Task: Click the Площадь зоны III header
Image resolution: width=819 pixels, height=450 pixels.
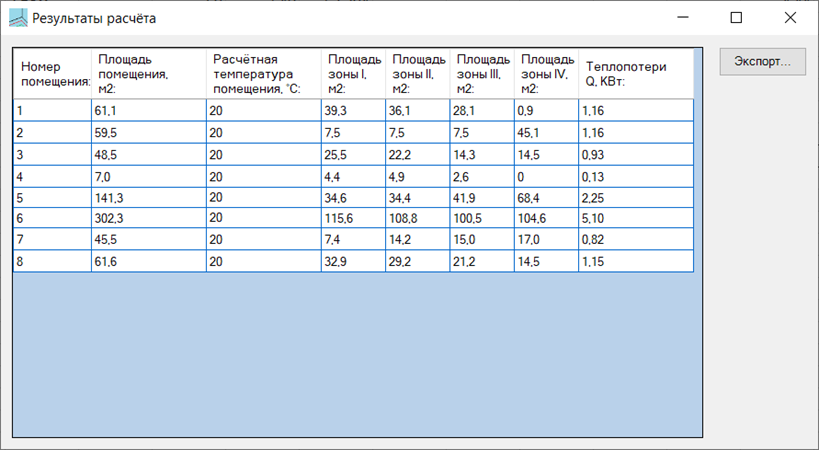Action: click(x=482, y=73)
